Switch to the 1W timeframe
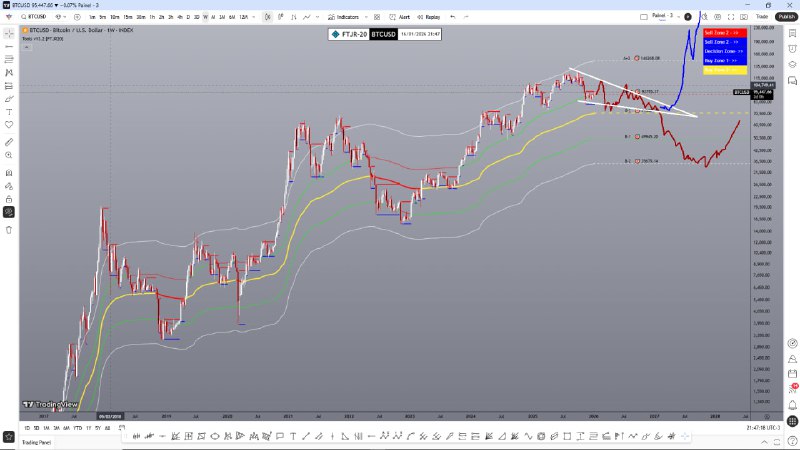Screen dimensions: 800x450 [204, 17]
